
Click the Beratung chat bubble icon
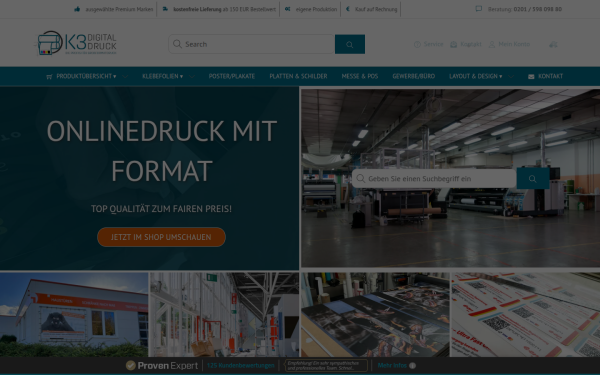click(x=478, y=8)
